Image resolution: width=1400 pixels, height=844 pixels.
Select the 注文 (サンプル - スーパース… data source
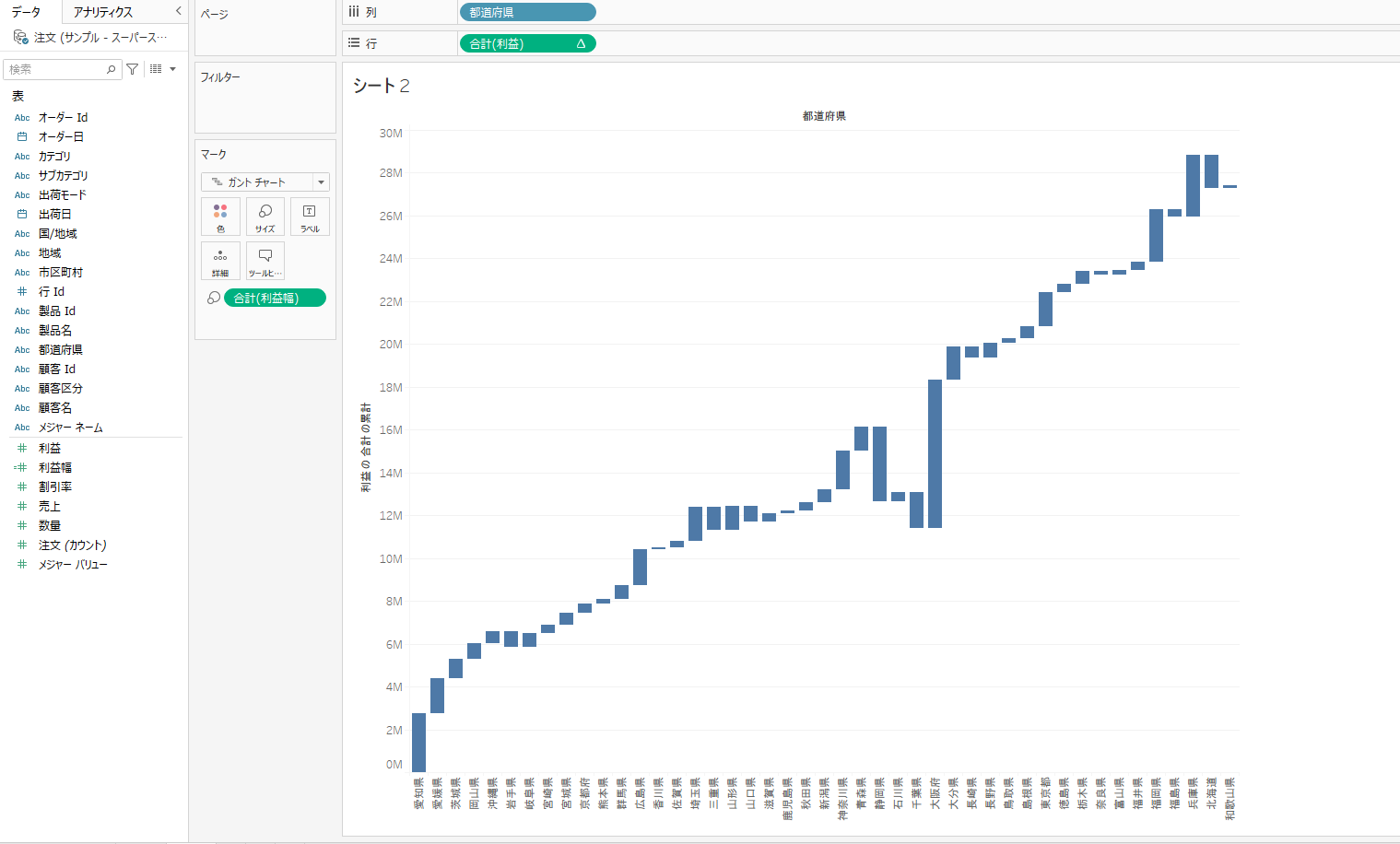[100, 37]
